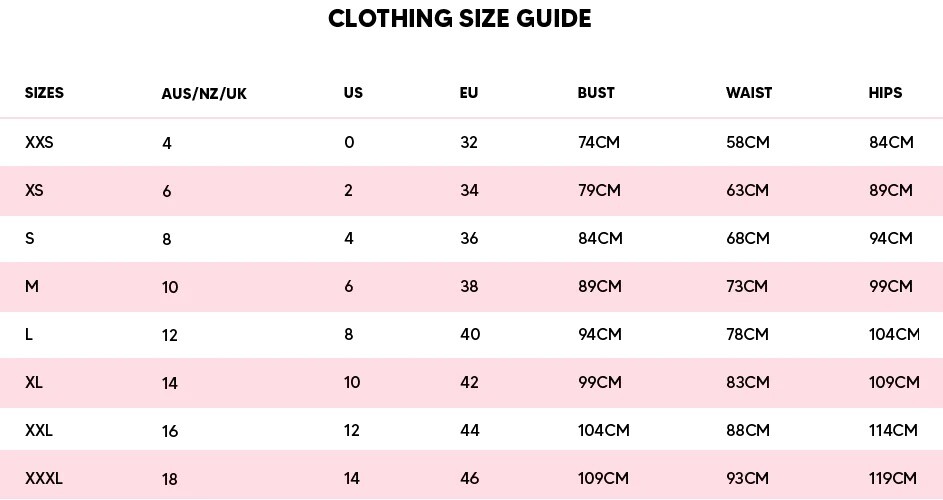Select the BUST column header

(x=596, y=93)
